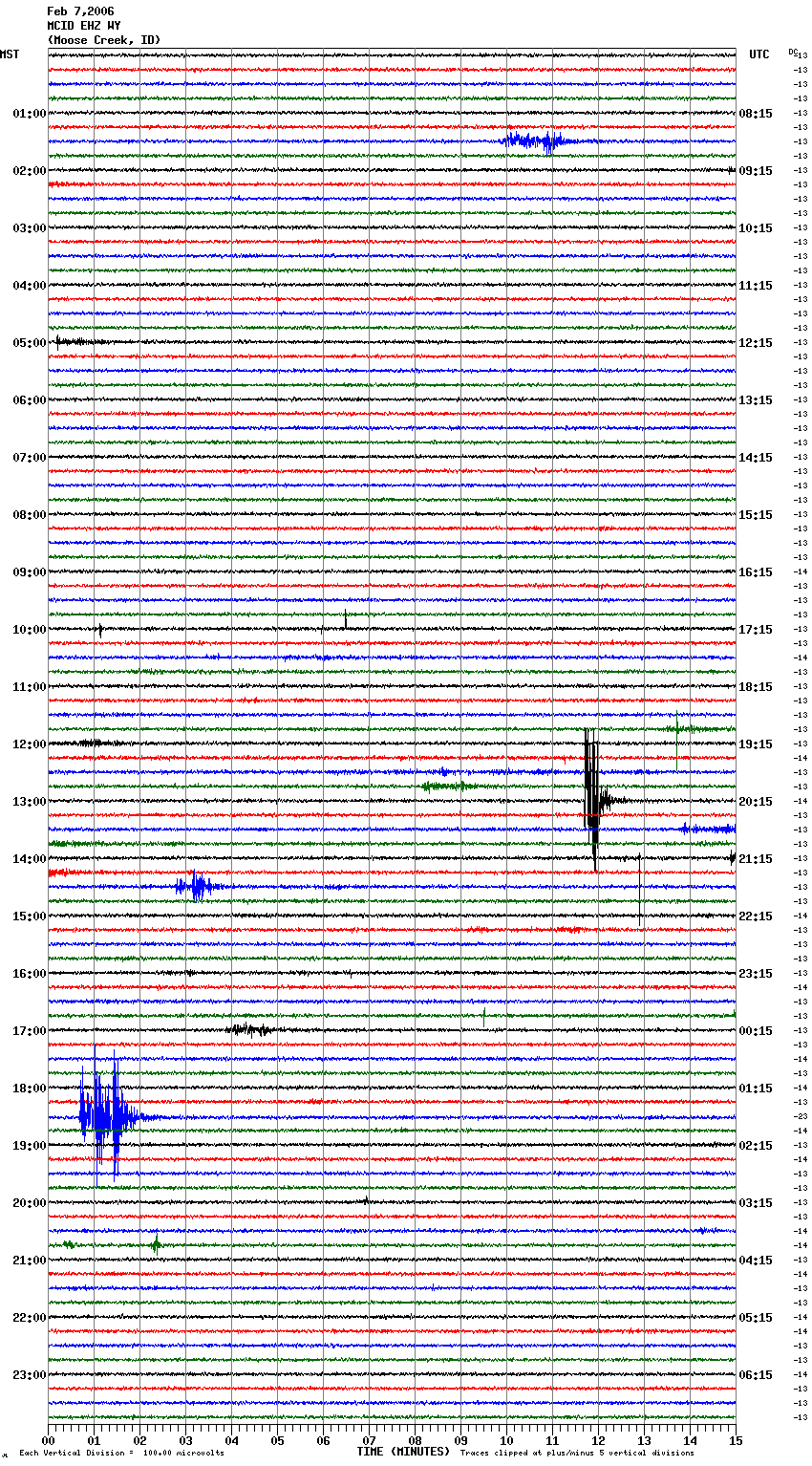Click the green spike on the 20:45 trace
The height and width of the screenshot is (1466, 812).
click(156, 1244)
